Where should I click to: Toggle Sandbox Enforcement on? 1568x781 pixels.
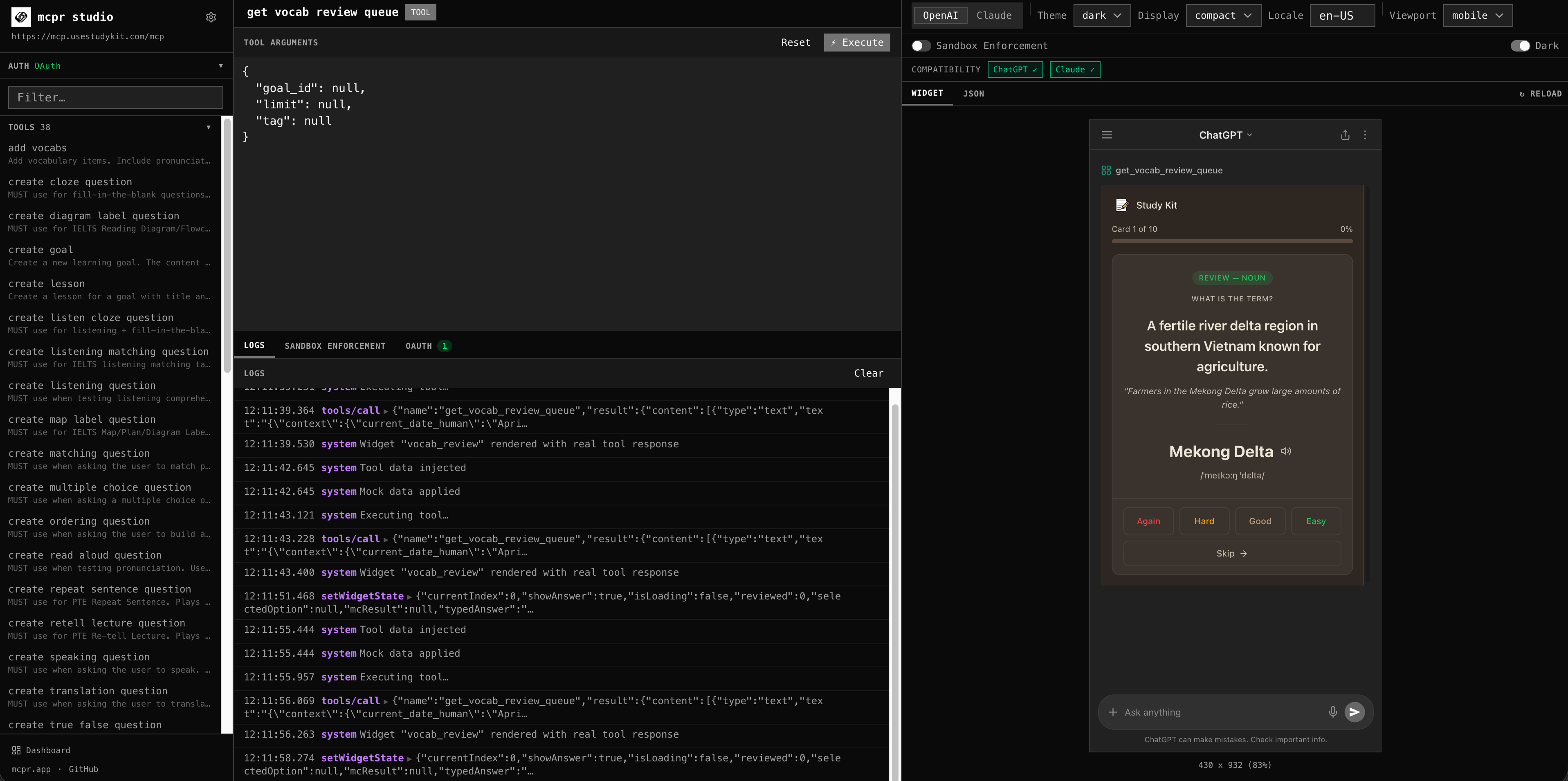tap(921, 46)
